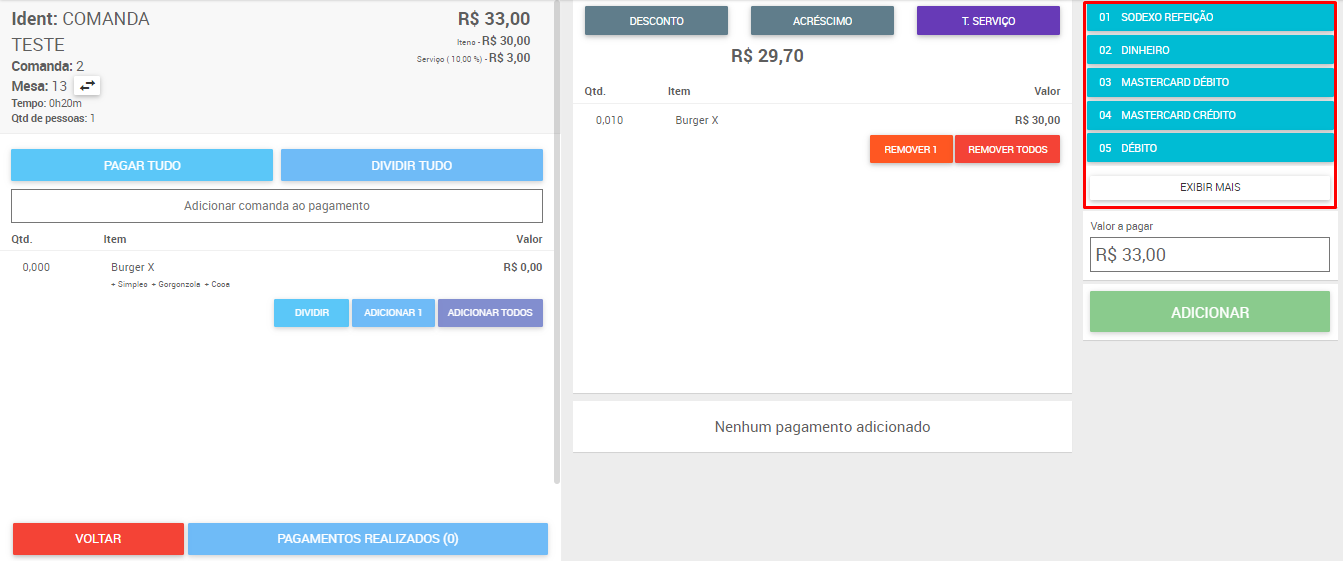This screenshot has height=561, width=1343.
Task: Click Dividir Tudo to split all
Action: click(x=412, y=165)
